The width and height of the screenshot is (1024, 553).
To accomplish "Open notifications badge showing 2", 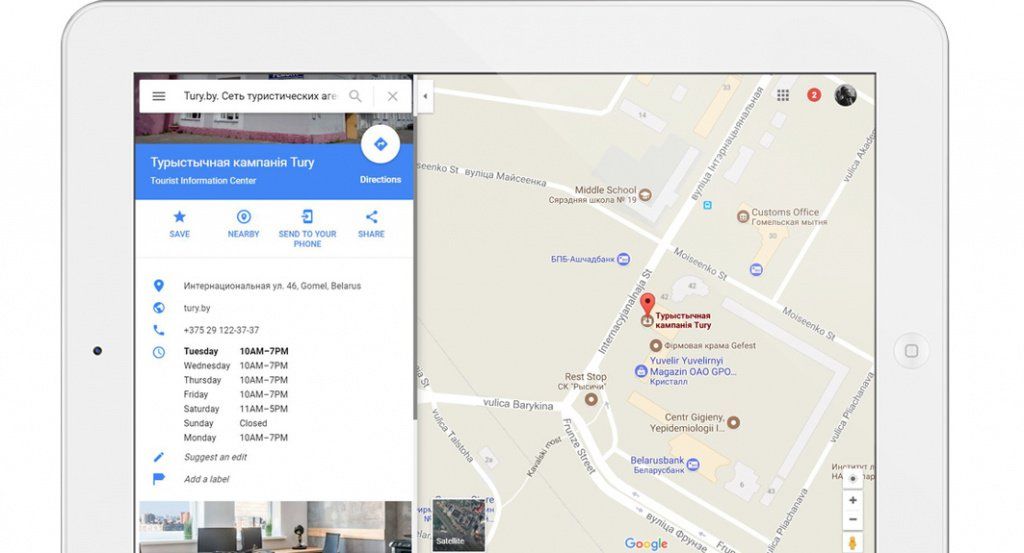I will point(814,95).
